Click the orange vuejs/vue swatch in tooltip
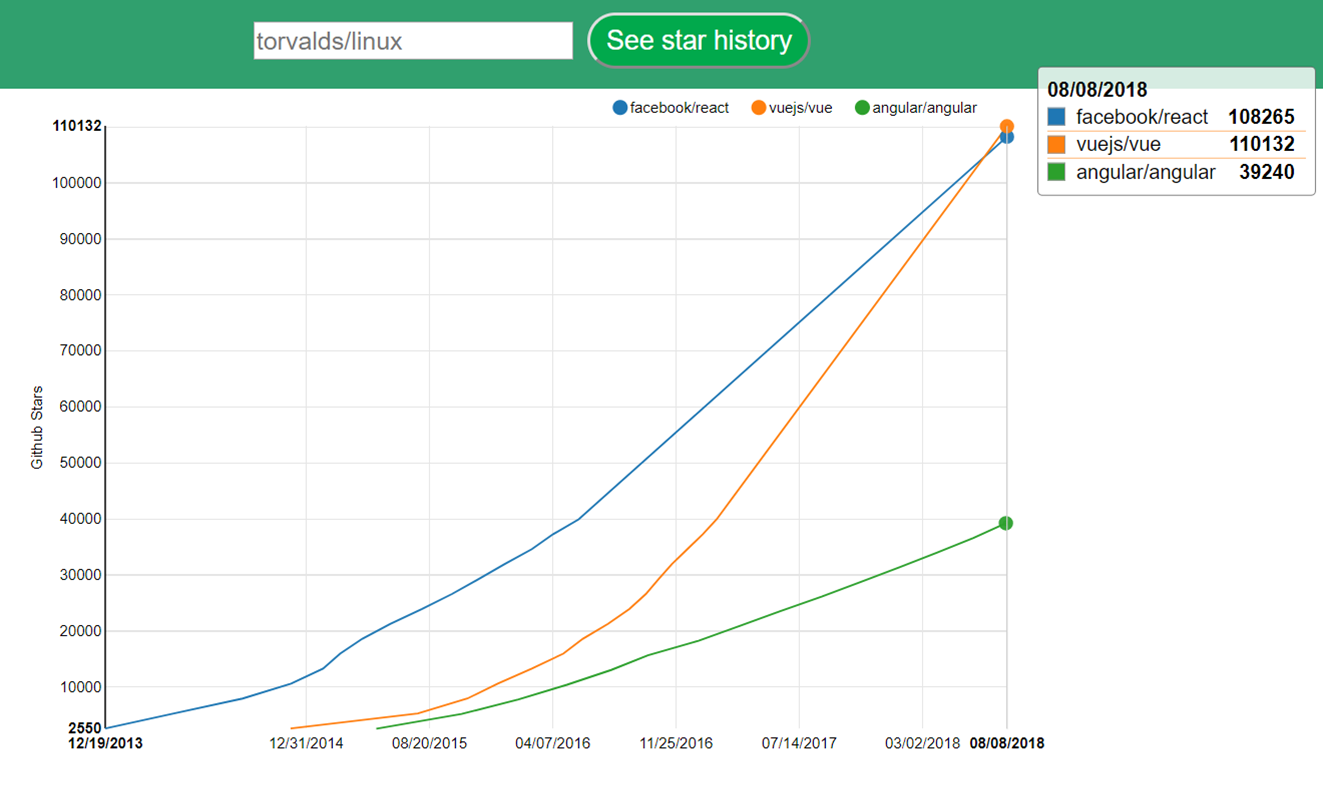 [1056, 144]
